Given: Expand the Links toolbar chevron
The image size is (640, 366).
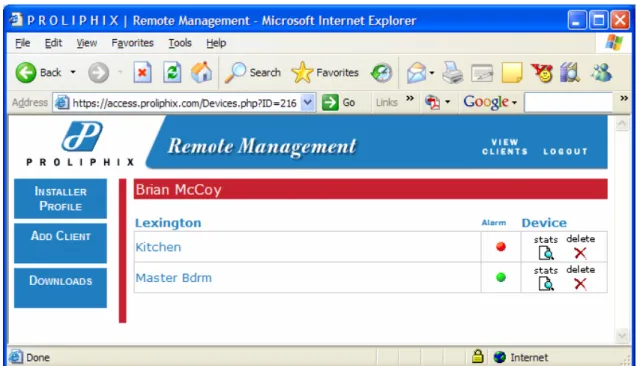Looking at the screenshot, I should pyautogui.click(x=410, y=98).
